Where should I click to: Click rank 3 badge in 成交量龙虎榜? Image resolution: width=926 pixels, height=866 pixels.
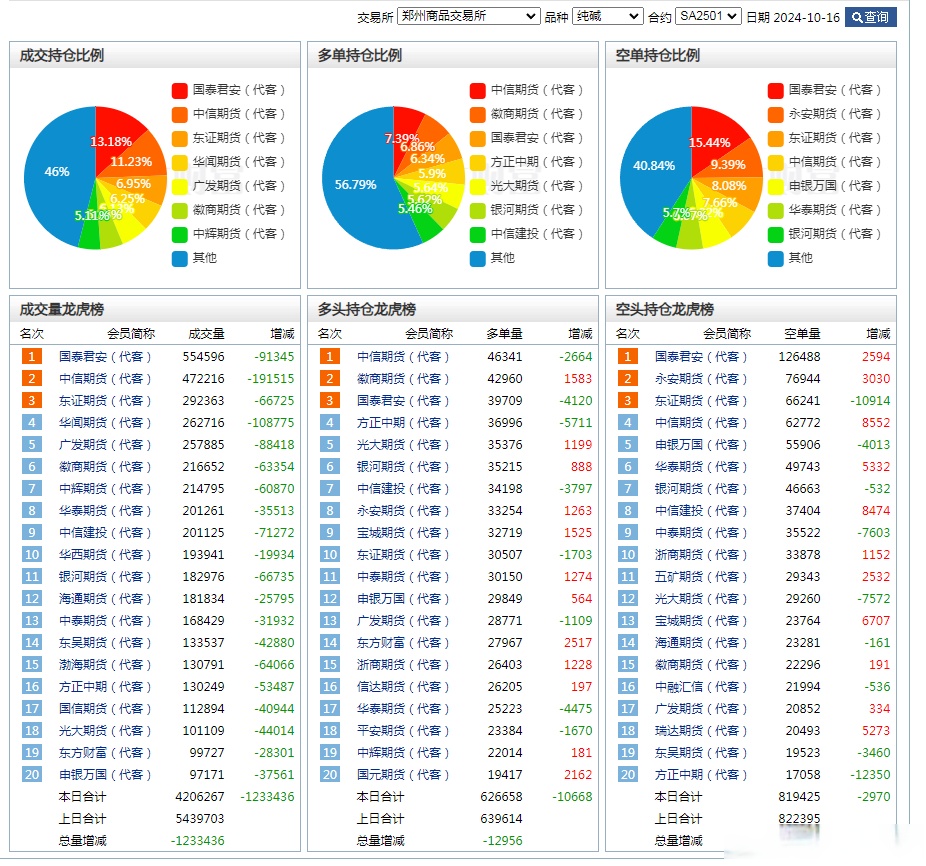point(32,400)
